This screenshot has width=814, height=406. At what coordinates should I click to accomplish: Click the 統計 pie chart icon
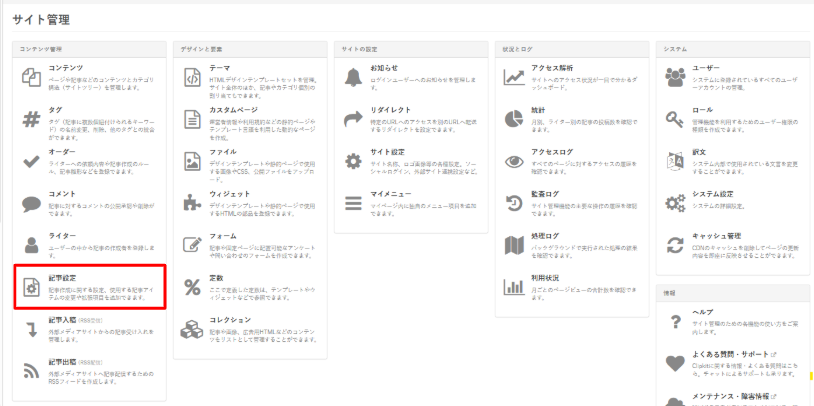point(514,119)
